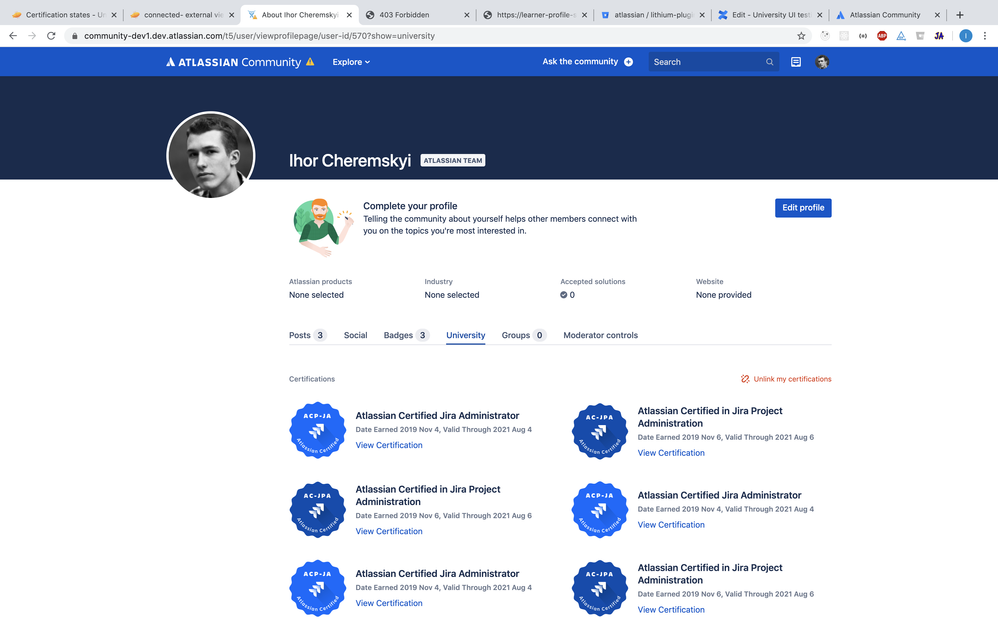Open the blue triangle browser extension

coord(901,36)
